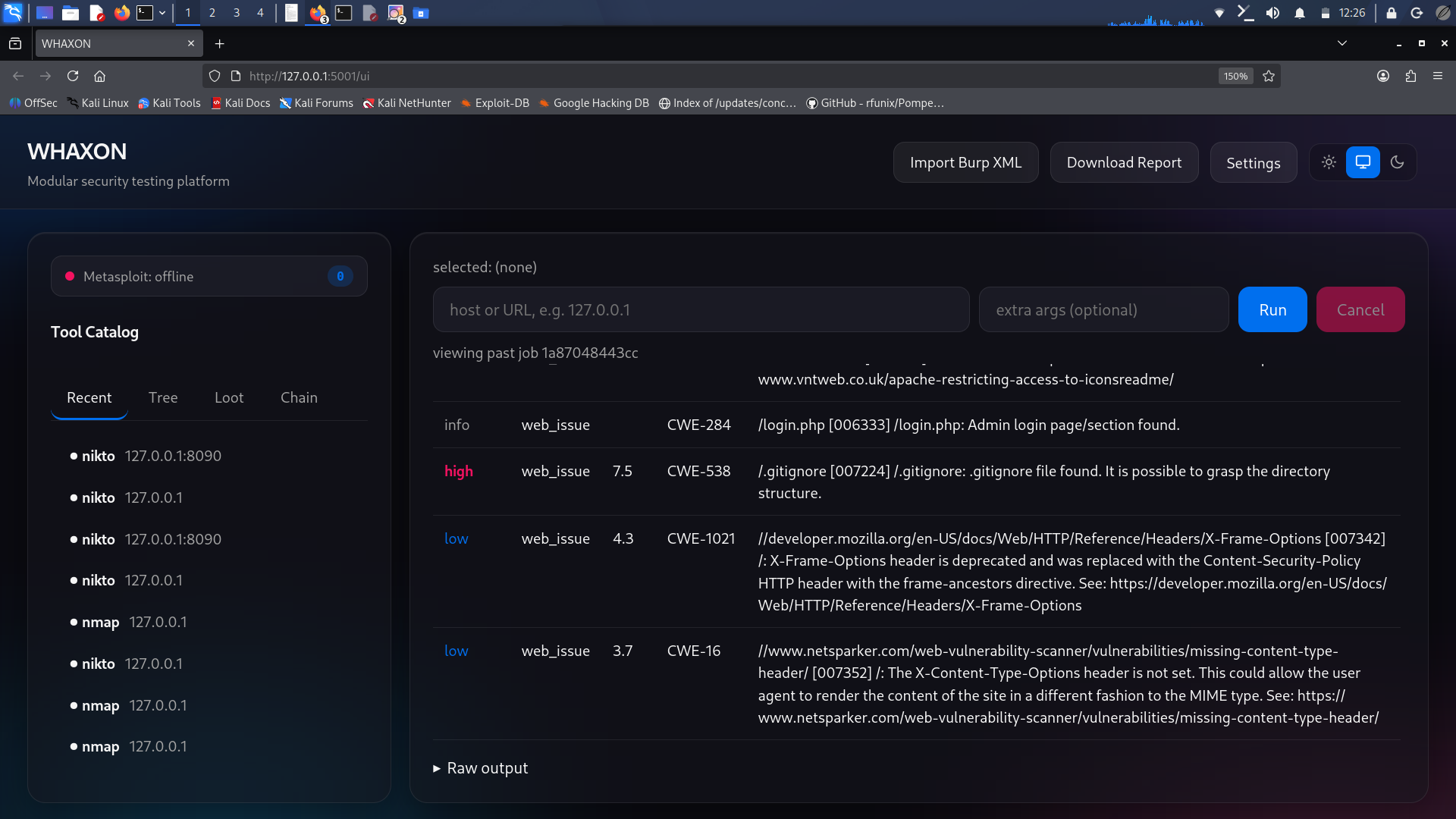The width and height of the screenshot is (1456, 819).
Task: Open Exploit-DB bookmark
Action: 495,103
